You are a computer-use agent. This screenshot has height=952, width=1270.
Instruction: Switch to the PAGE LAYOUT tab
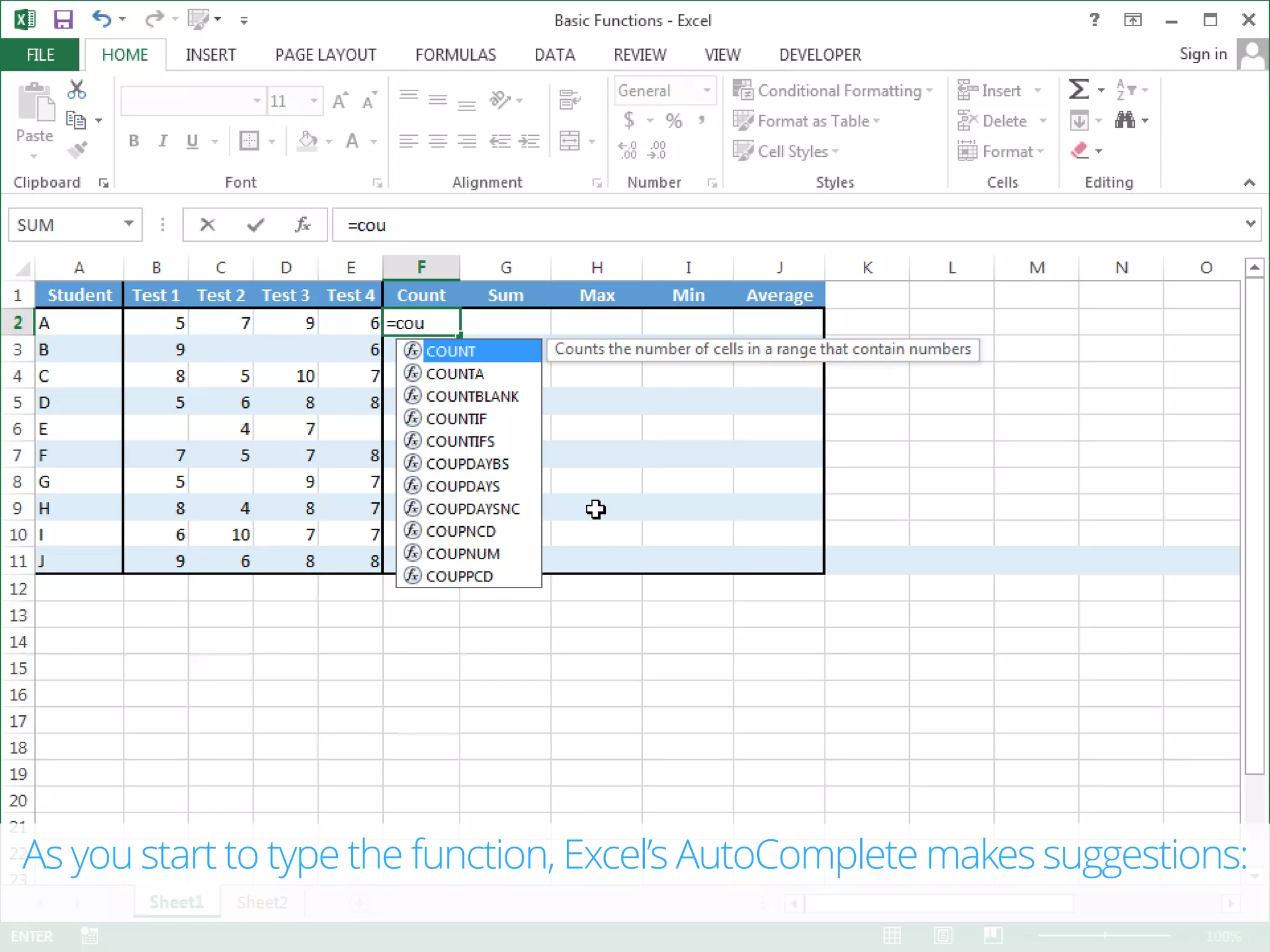[x=326, y=55]
